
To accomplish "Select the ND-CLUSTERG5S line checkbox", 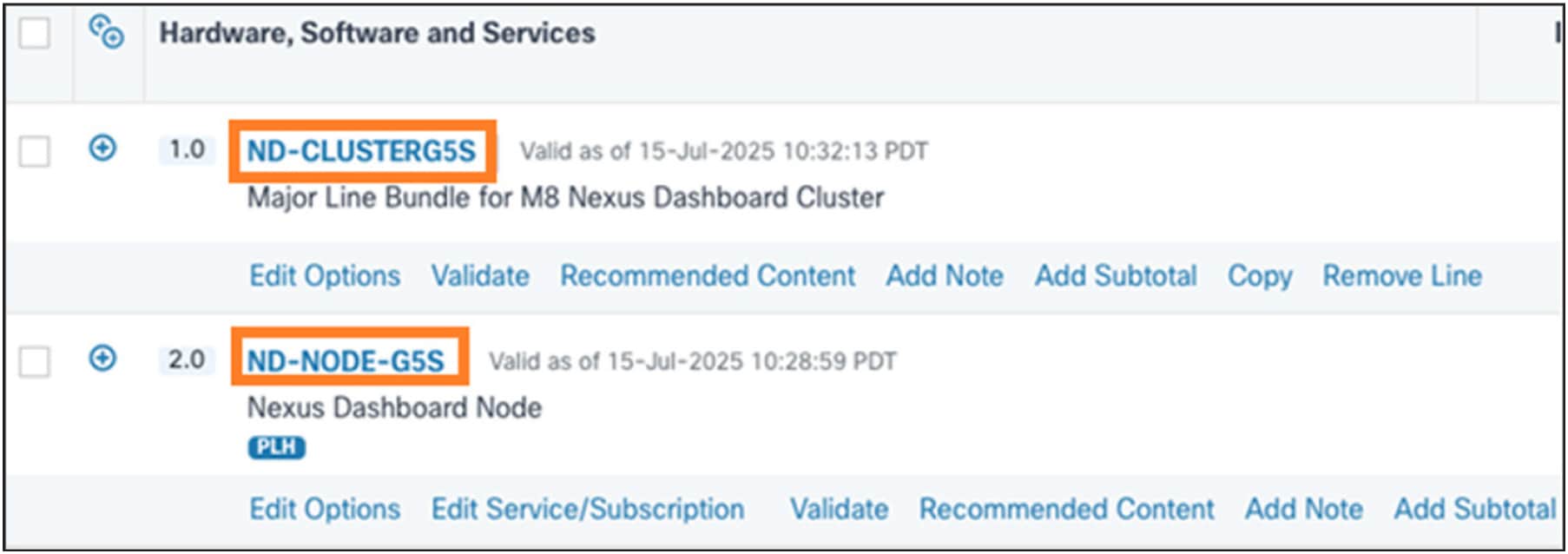I will (x=35, y=151).
